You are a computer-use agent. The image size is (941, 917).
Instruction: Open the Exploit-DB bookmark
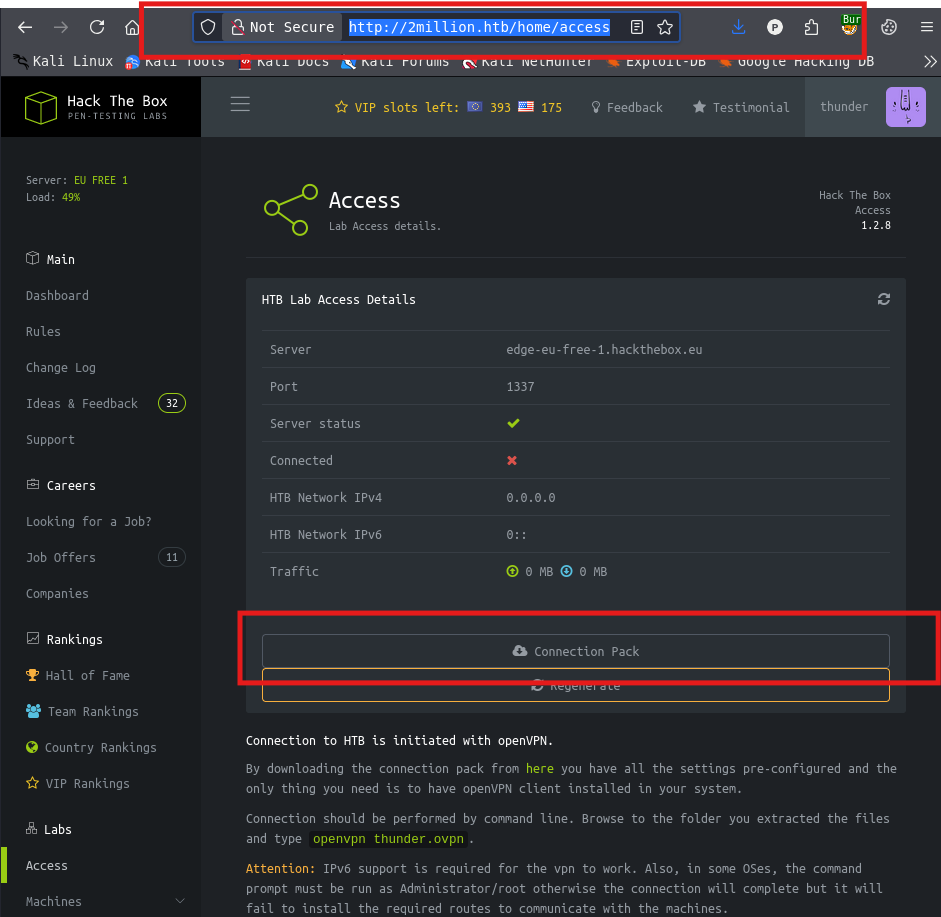656,61
